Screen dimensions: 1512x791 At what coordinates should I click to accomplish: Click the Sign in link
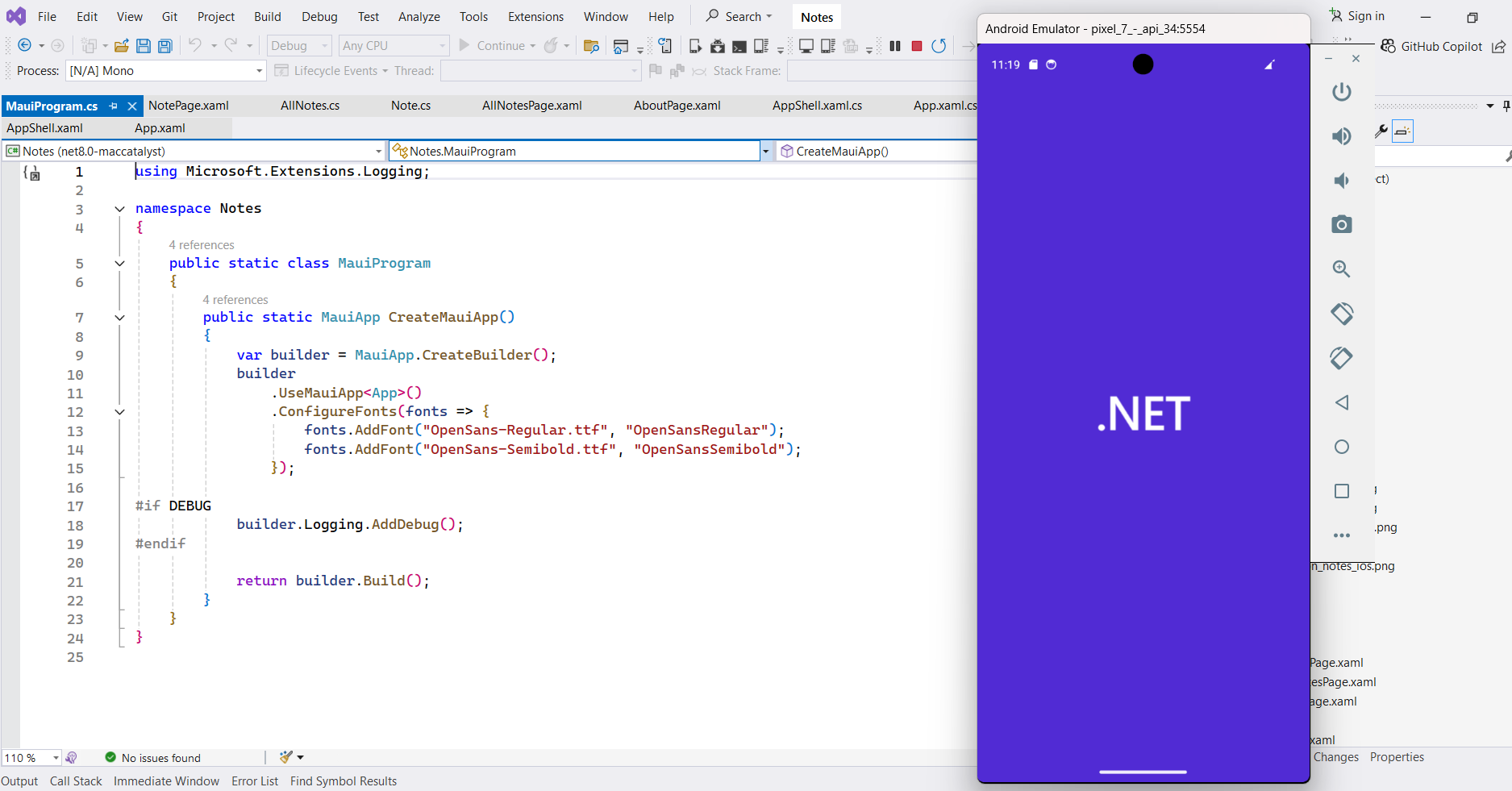pyautogui.click(x=1357, y=16)
